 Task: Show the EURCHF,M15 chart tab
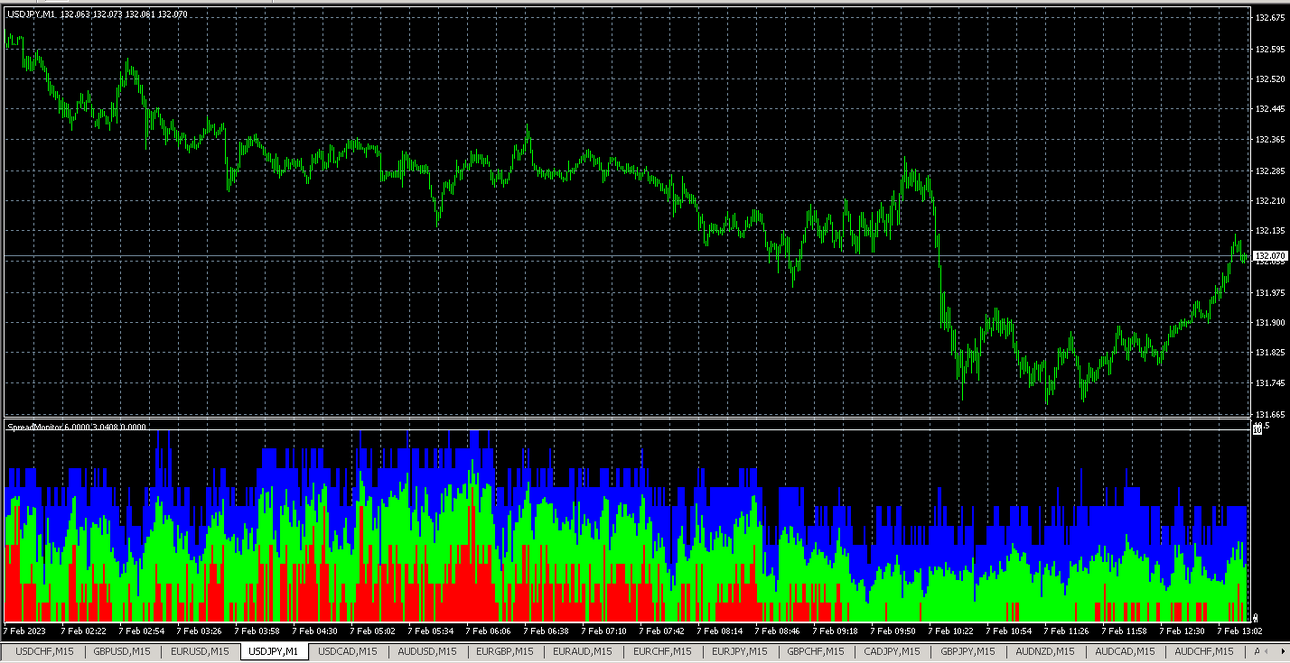pyautogui.click(x=662, y=652)
